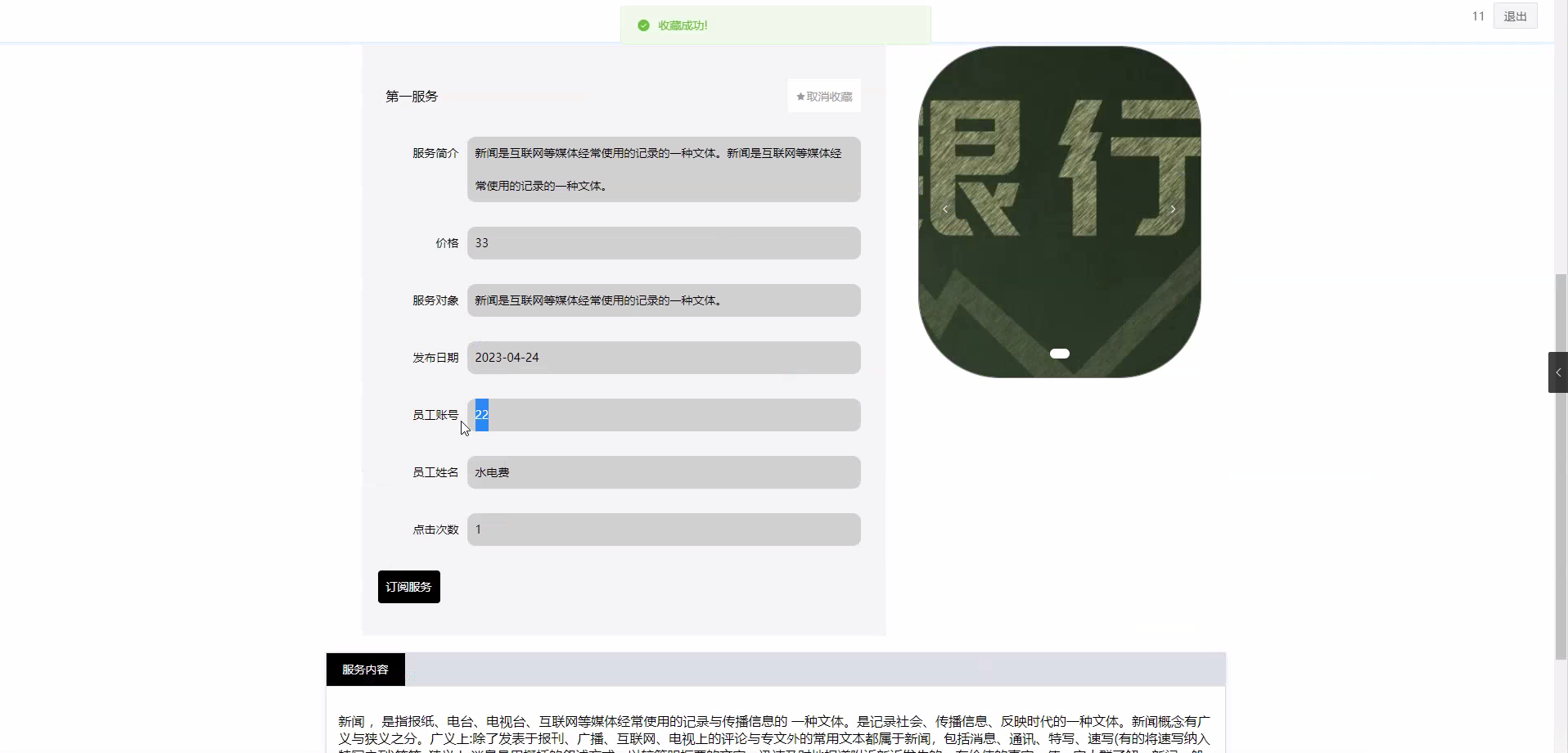Click the 服务简介 description box
This screenshot has height=753, width=1568.
(664, 169)
